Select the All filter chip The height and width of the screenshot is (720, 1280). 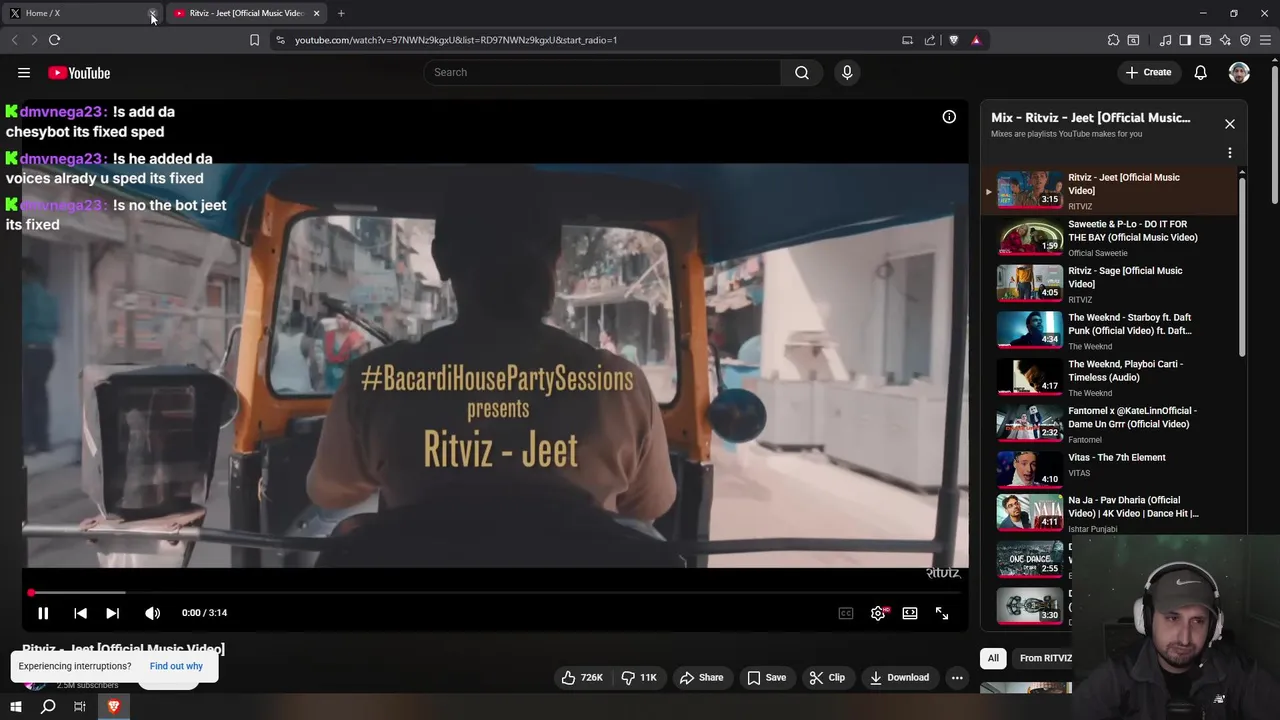click(993, 658)
